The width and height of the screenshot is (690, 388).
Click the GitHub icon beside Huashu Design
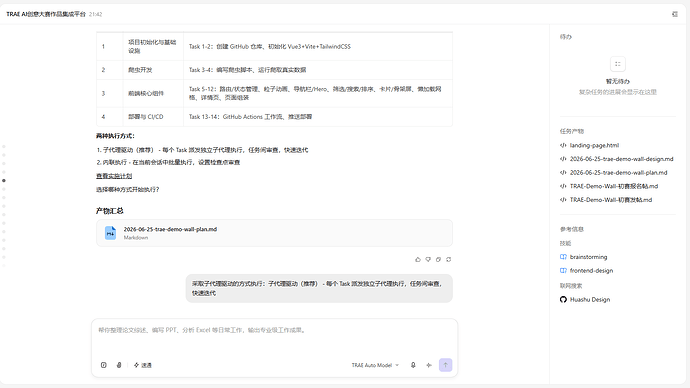pyautogui.click(x=563, y=300)
